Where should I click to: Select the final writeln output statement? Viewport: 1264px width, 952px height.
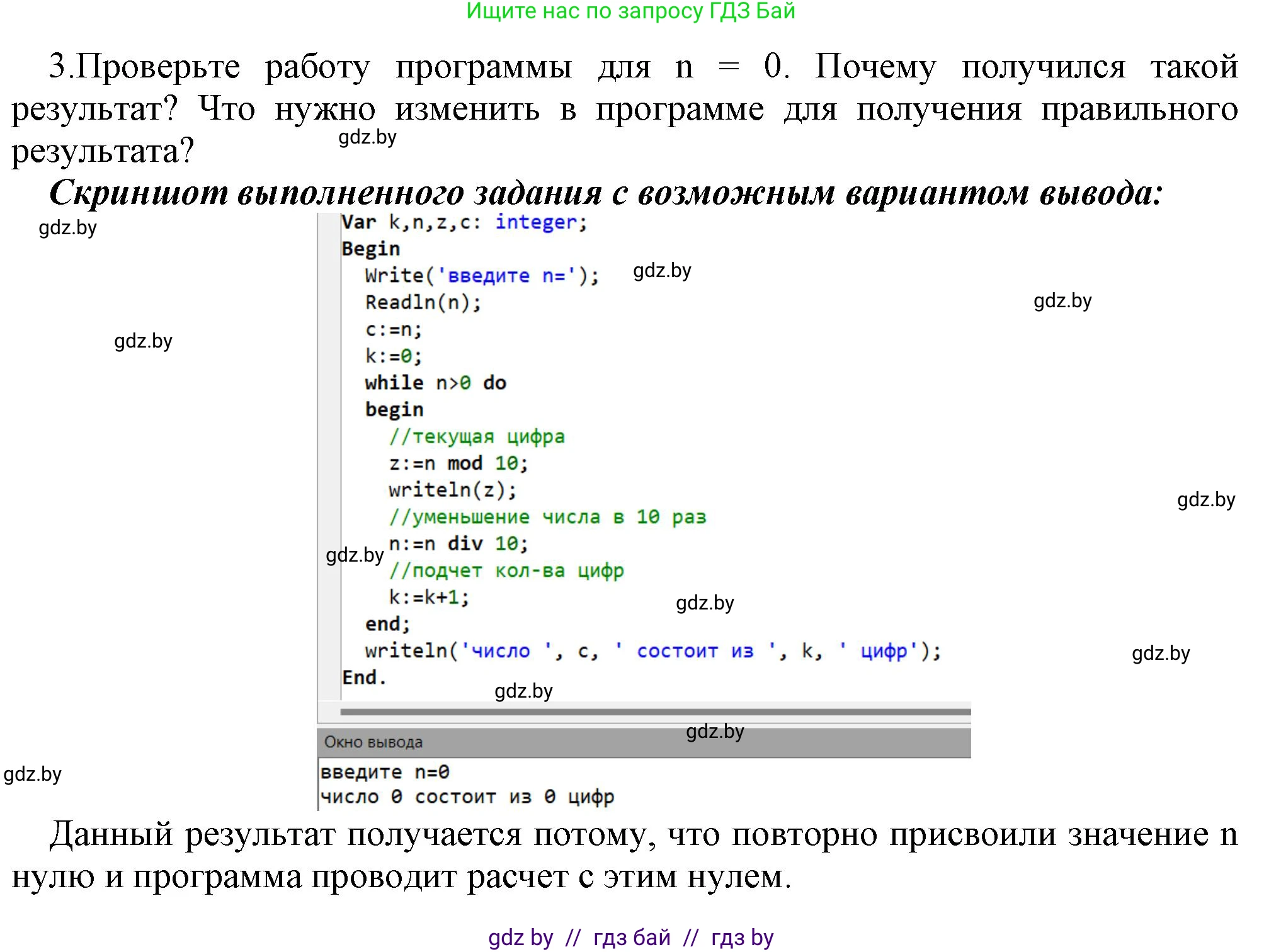pos(652,651)
